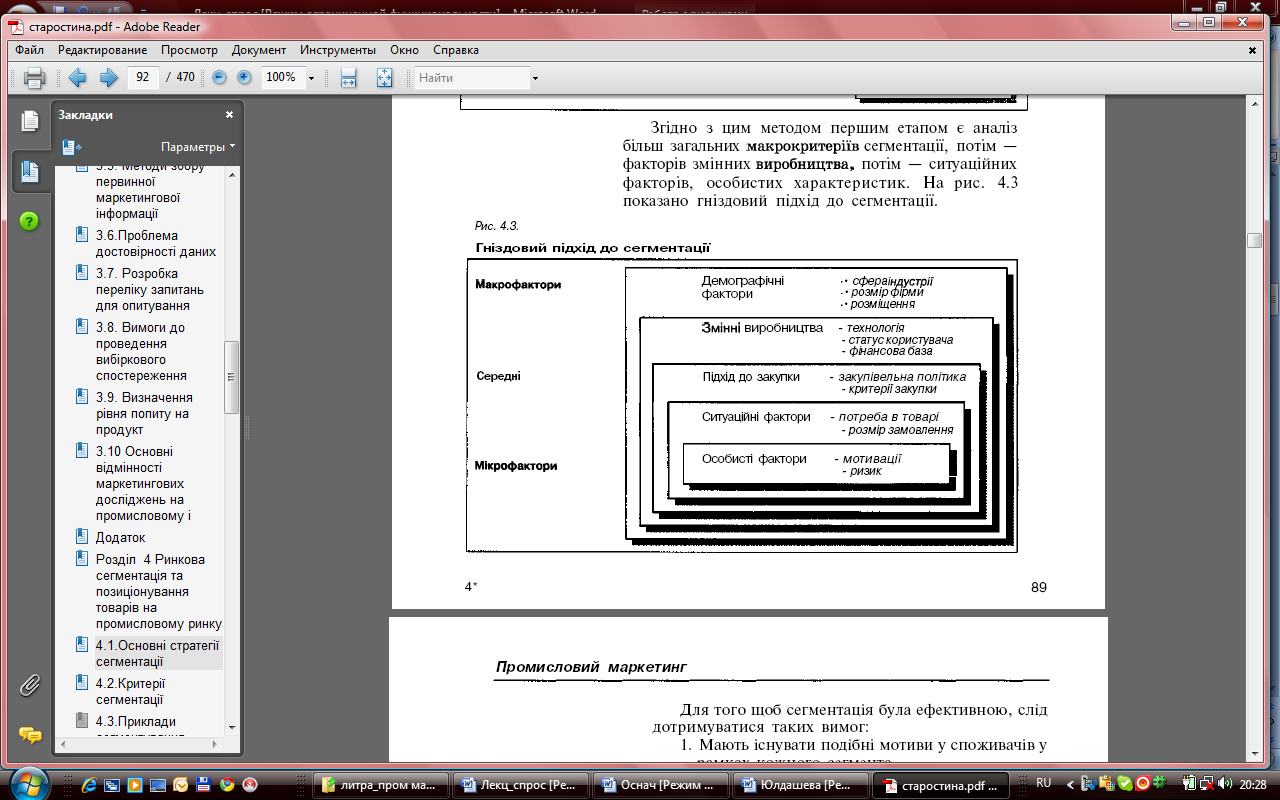Switch to the литра_пром ма... taskbar window
The image size is (1280, 800).
(x=380, y=784)
